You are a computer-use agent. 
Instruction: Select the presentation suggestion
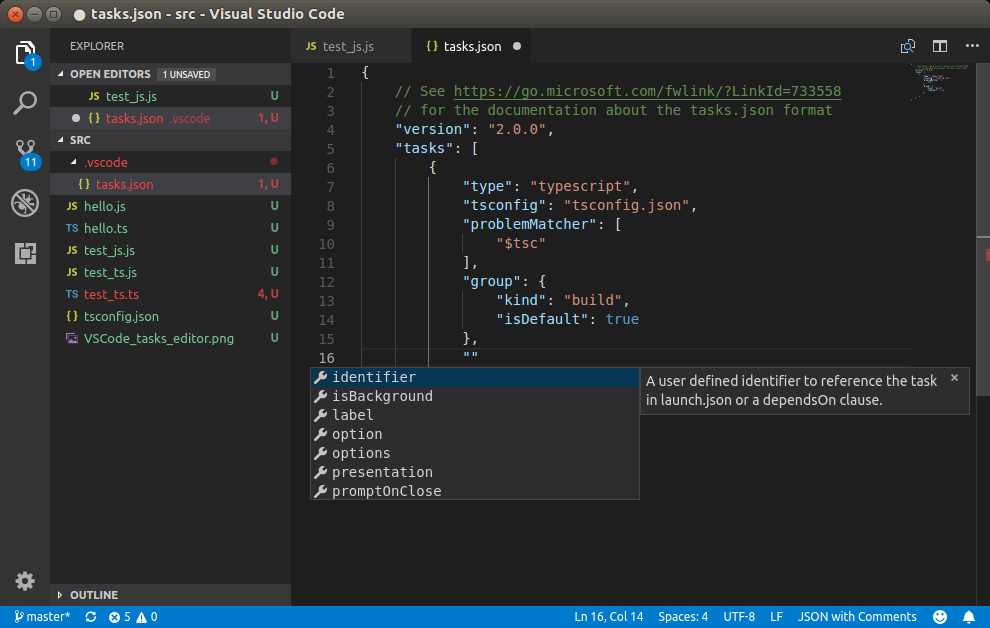pos(475,471)
